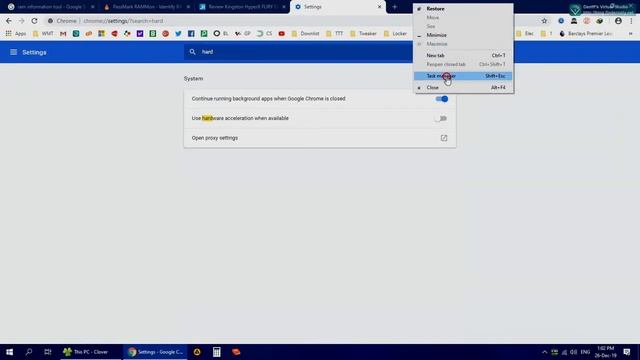
Task: Open the purple square bookmark icon
Action: [140, 33]
